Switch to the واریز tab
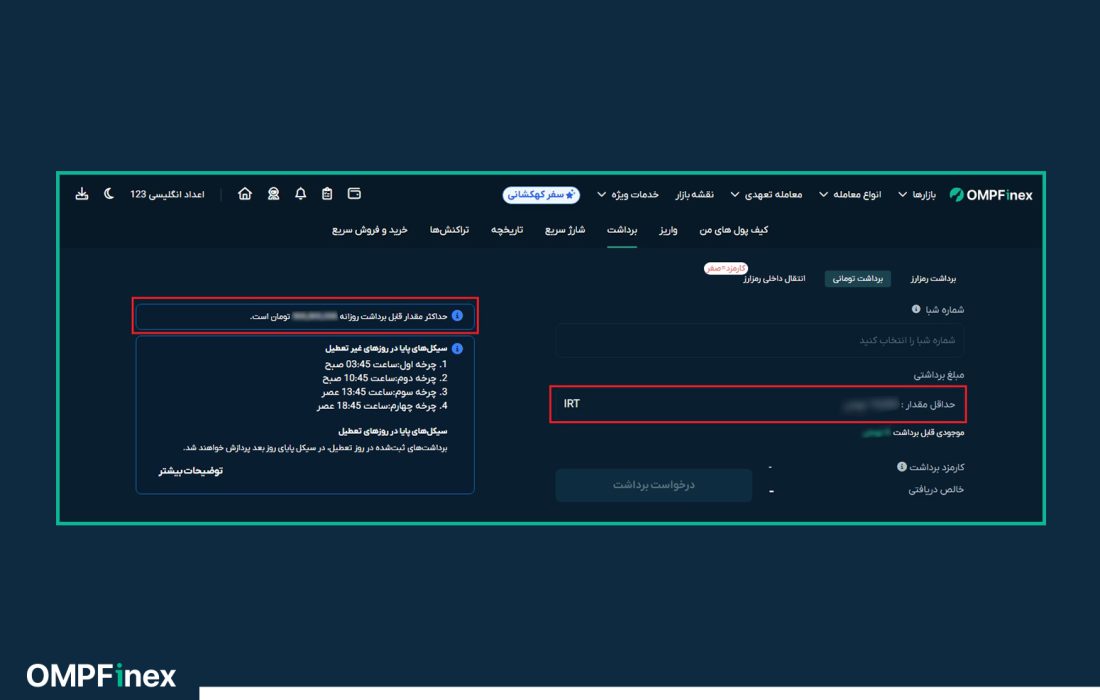 [668, 230]
